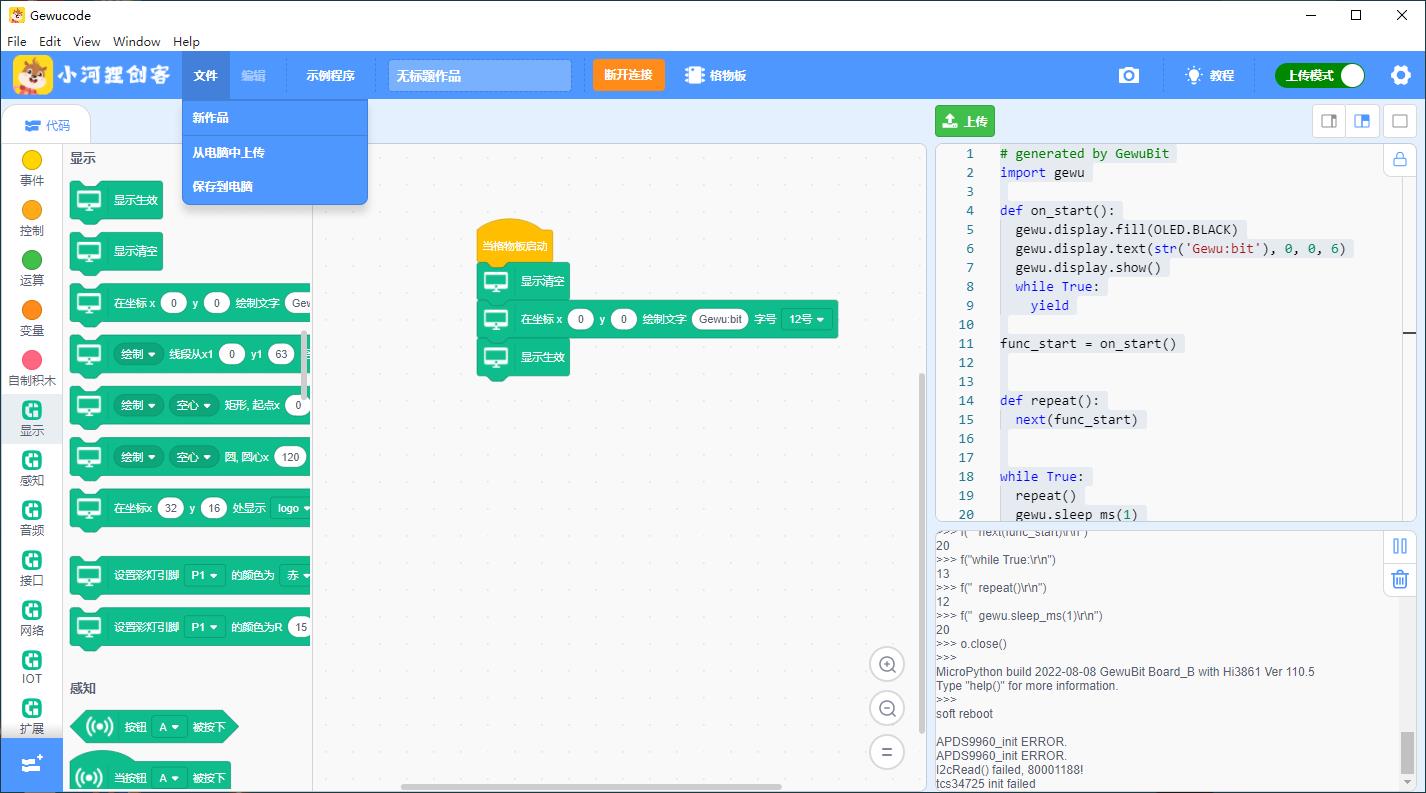Image resolution: width=1426 pixels, height=793 pixels.
Task: Open the 格物板 board selector
Action: click(x=715, y=76)
